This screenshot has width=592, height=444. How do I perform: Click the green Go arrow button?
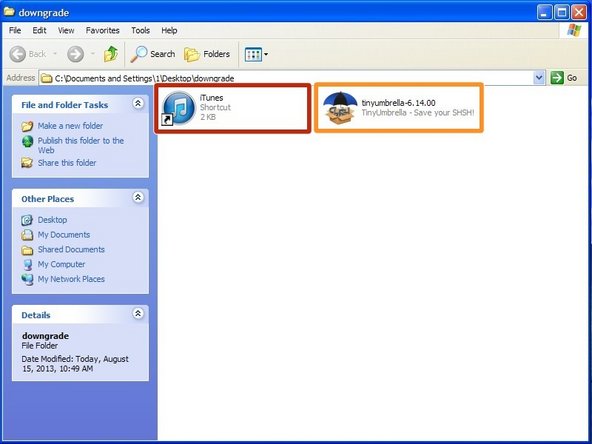[x=557, y=78]
